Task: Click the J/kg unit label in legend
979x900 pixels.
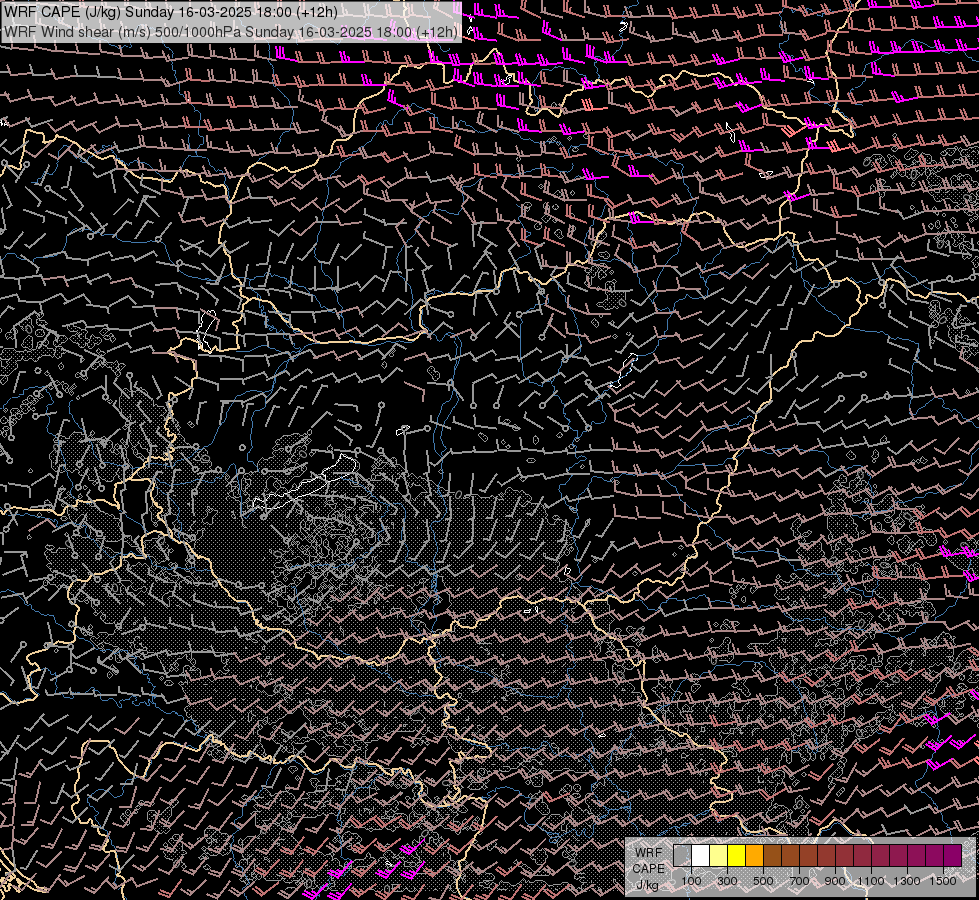Action: (x=647, y=885)
